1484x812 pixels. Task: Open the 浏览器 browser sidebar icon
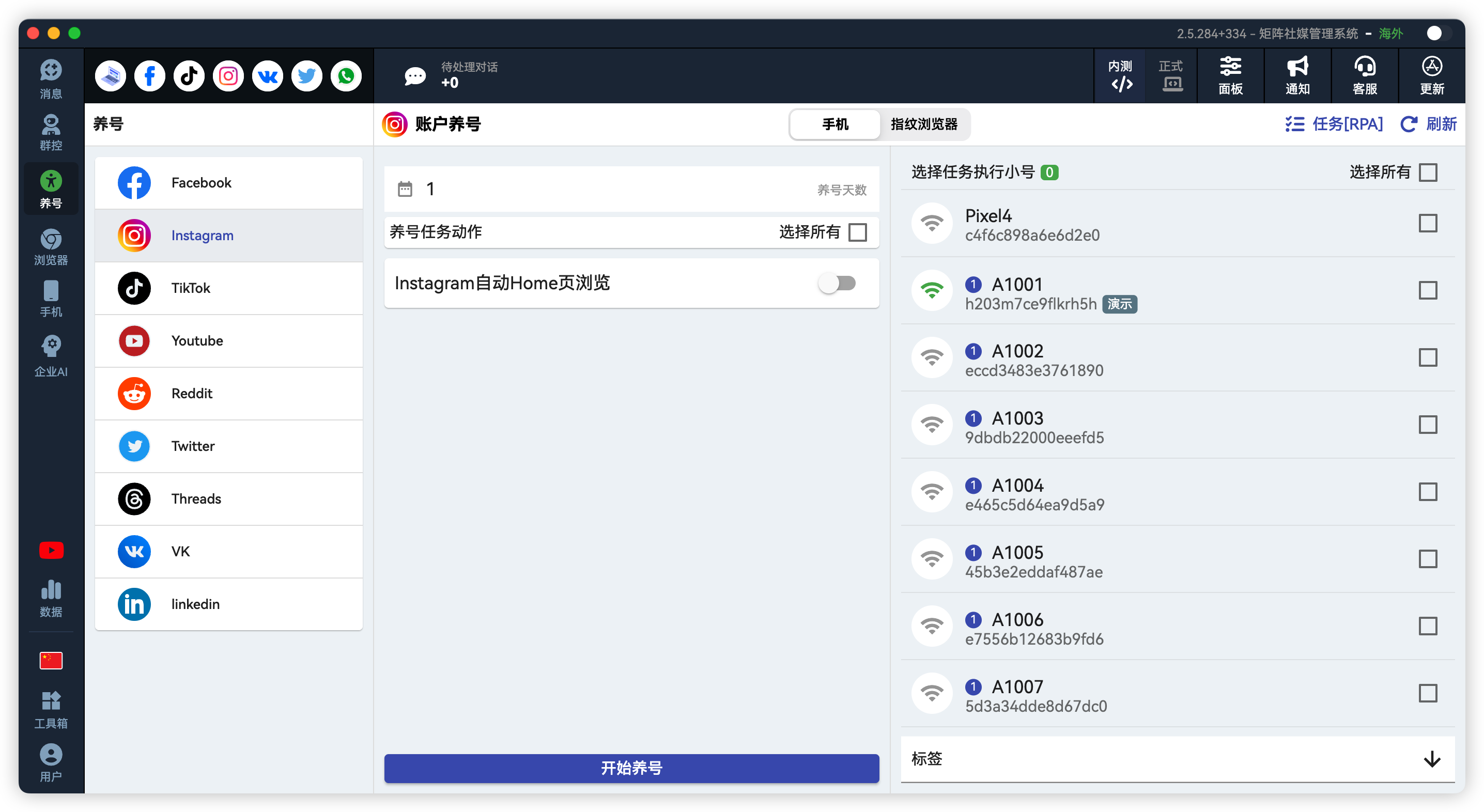(x=51, y=247)
